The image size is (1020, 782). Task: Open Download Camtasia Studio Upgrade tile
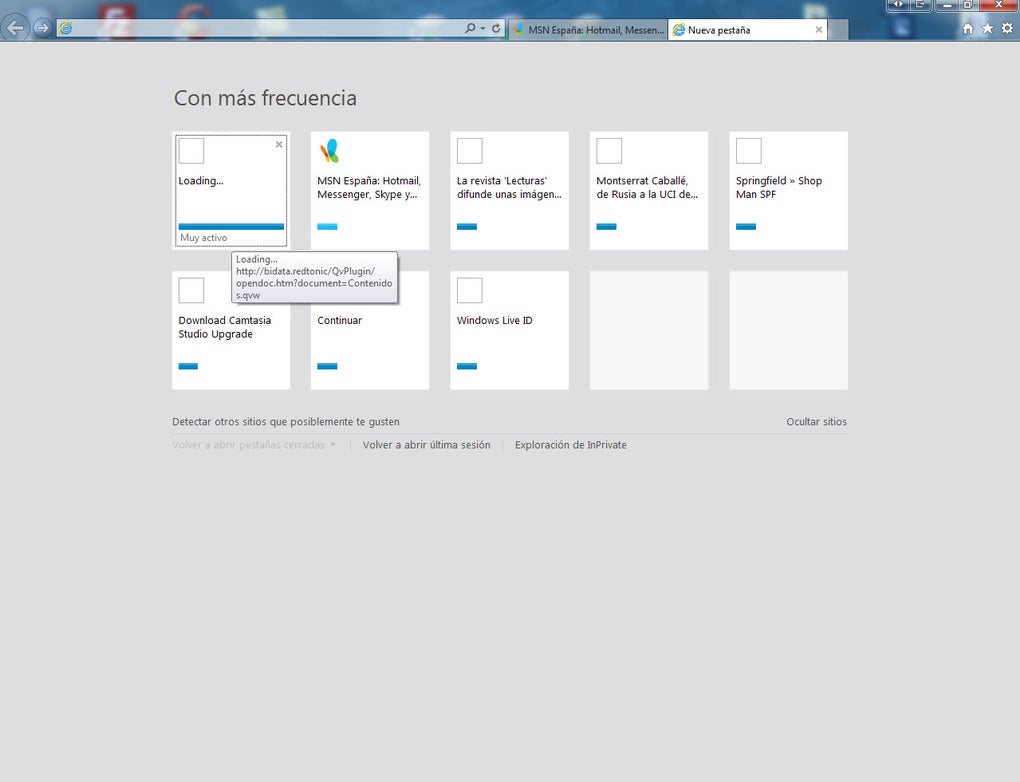click(231, 330)
